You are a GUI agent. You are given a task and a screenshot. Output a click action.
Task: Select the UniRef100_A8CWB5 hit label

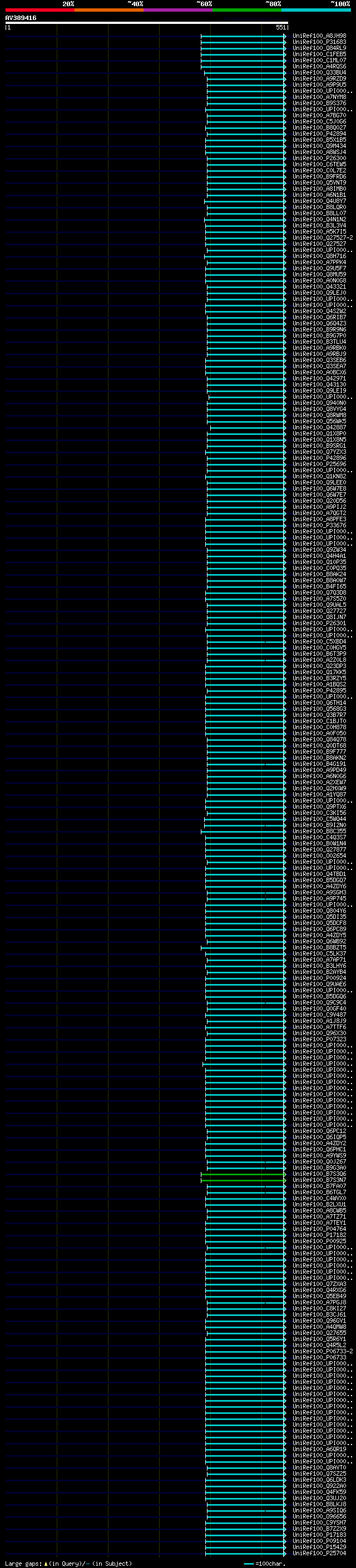point(319,1211)
